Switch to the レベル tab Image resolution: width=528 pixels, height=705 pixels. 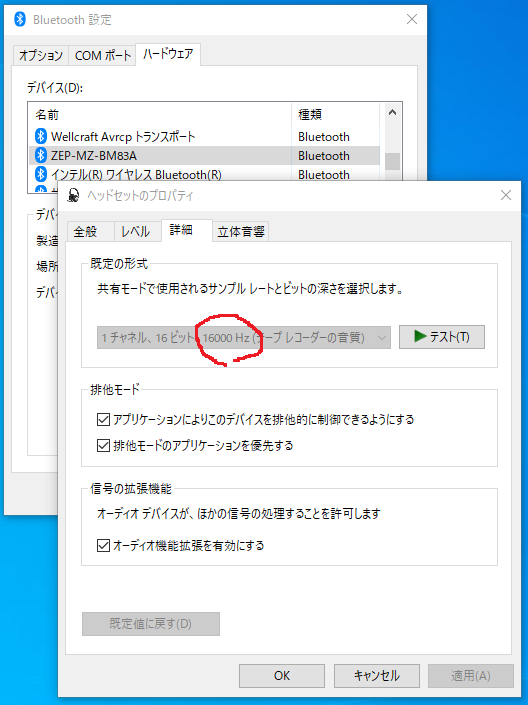135,232
